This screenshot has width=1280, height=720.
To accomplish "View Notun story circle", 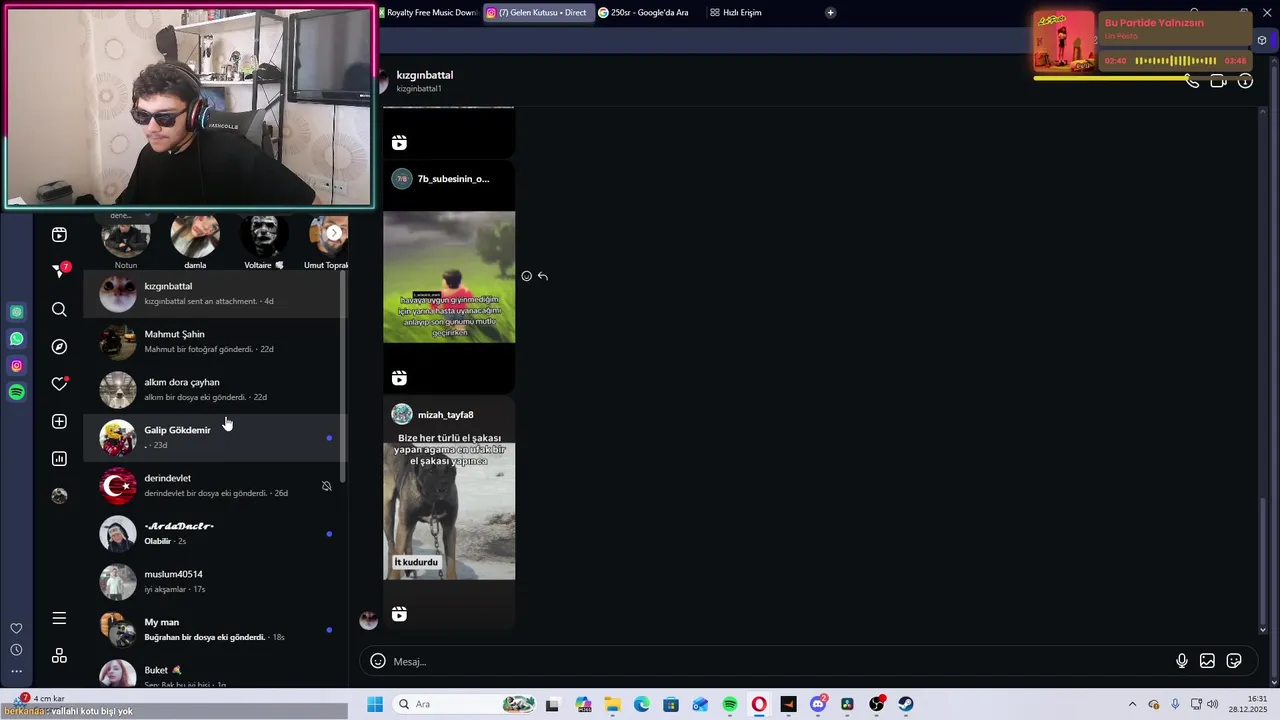I will (x=126, y=236).
